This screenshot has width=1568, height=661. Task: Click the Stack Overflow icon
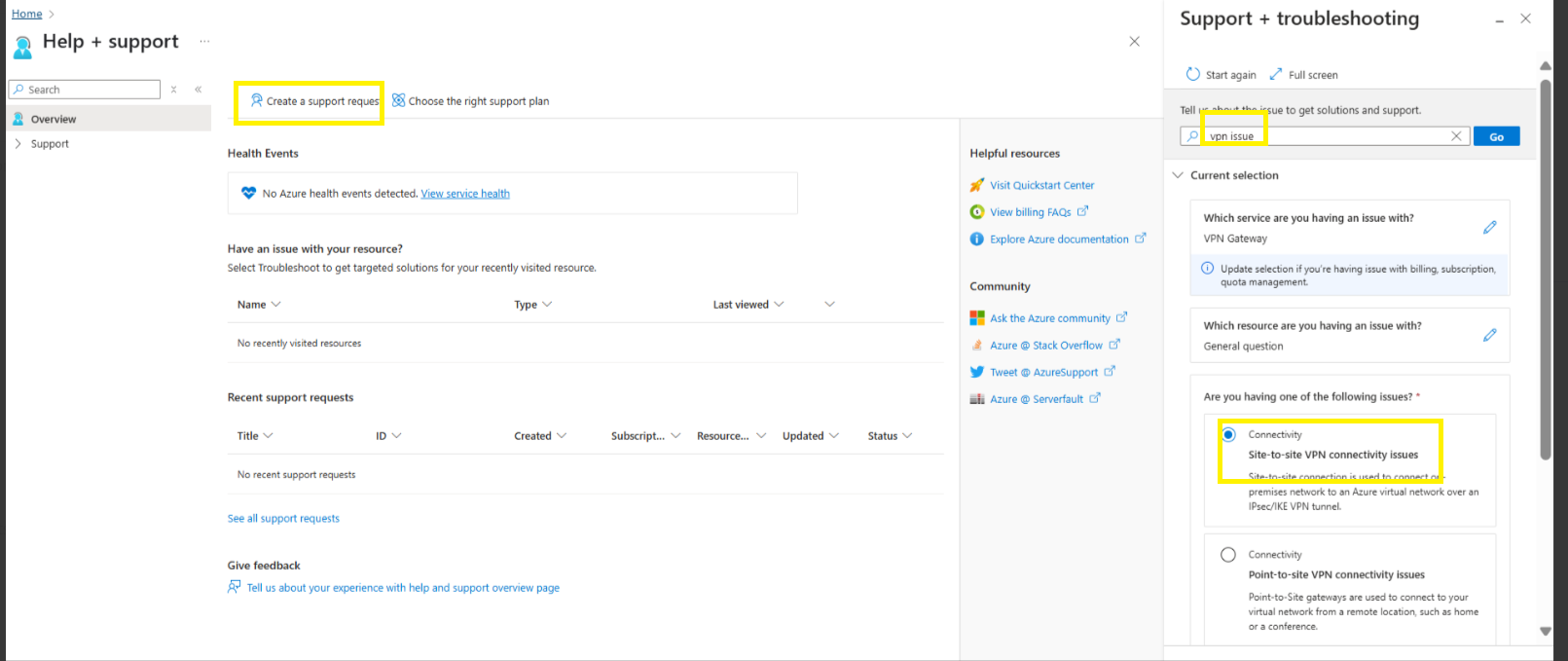(977, 346)
